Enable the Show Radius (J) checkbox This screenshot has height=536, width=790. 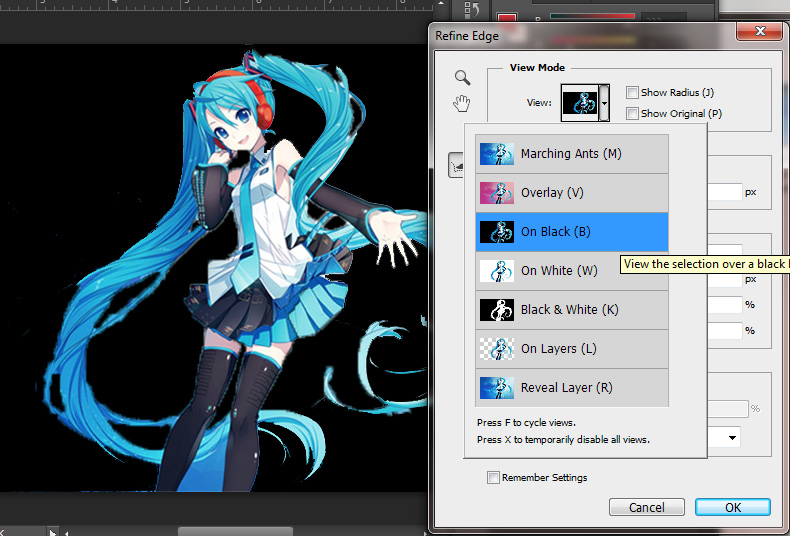point(632,92)
